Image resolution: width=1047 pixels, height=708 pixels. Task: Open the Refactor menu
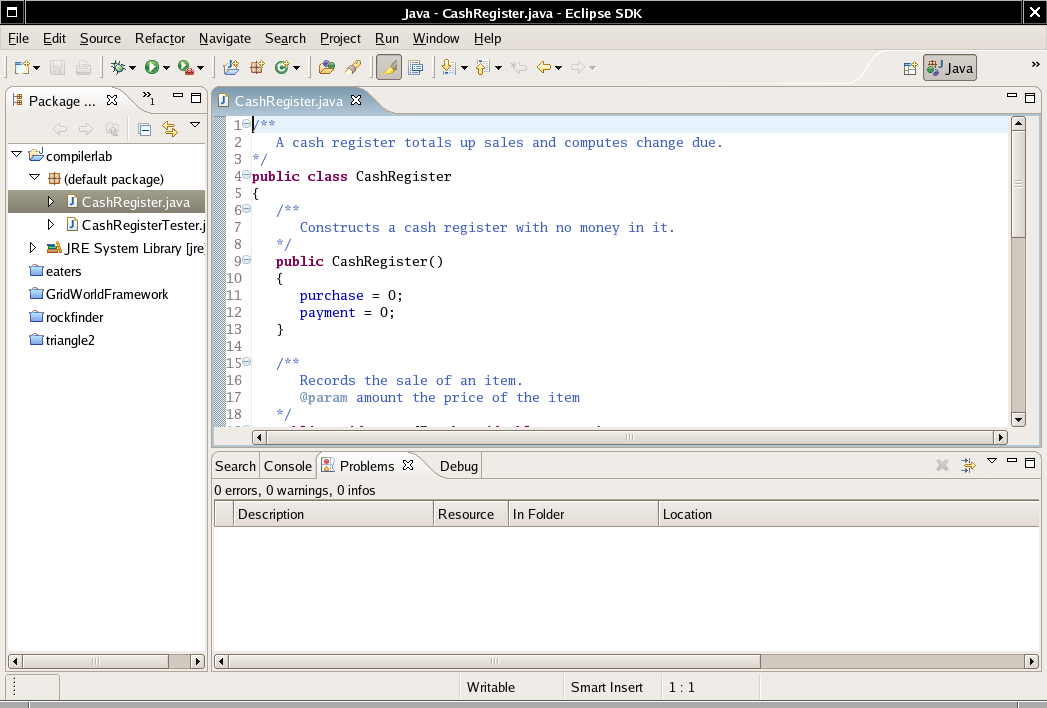[160, 38]
